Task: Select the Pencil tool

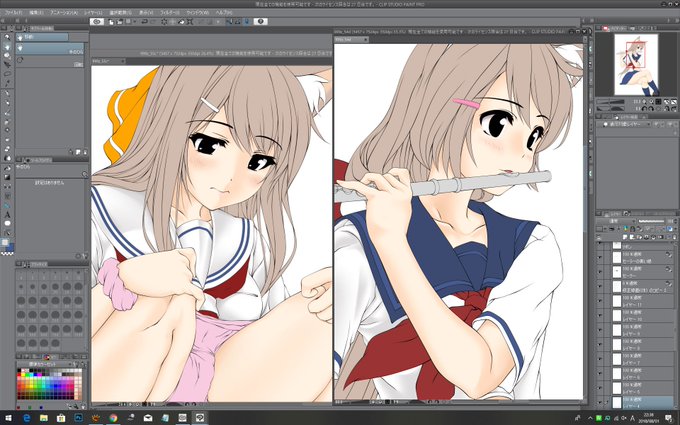Action: coord(7,103)
